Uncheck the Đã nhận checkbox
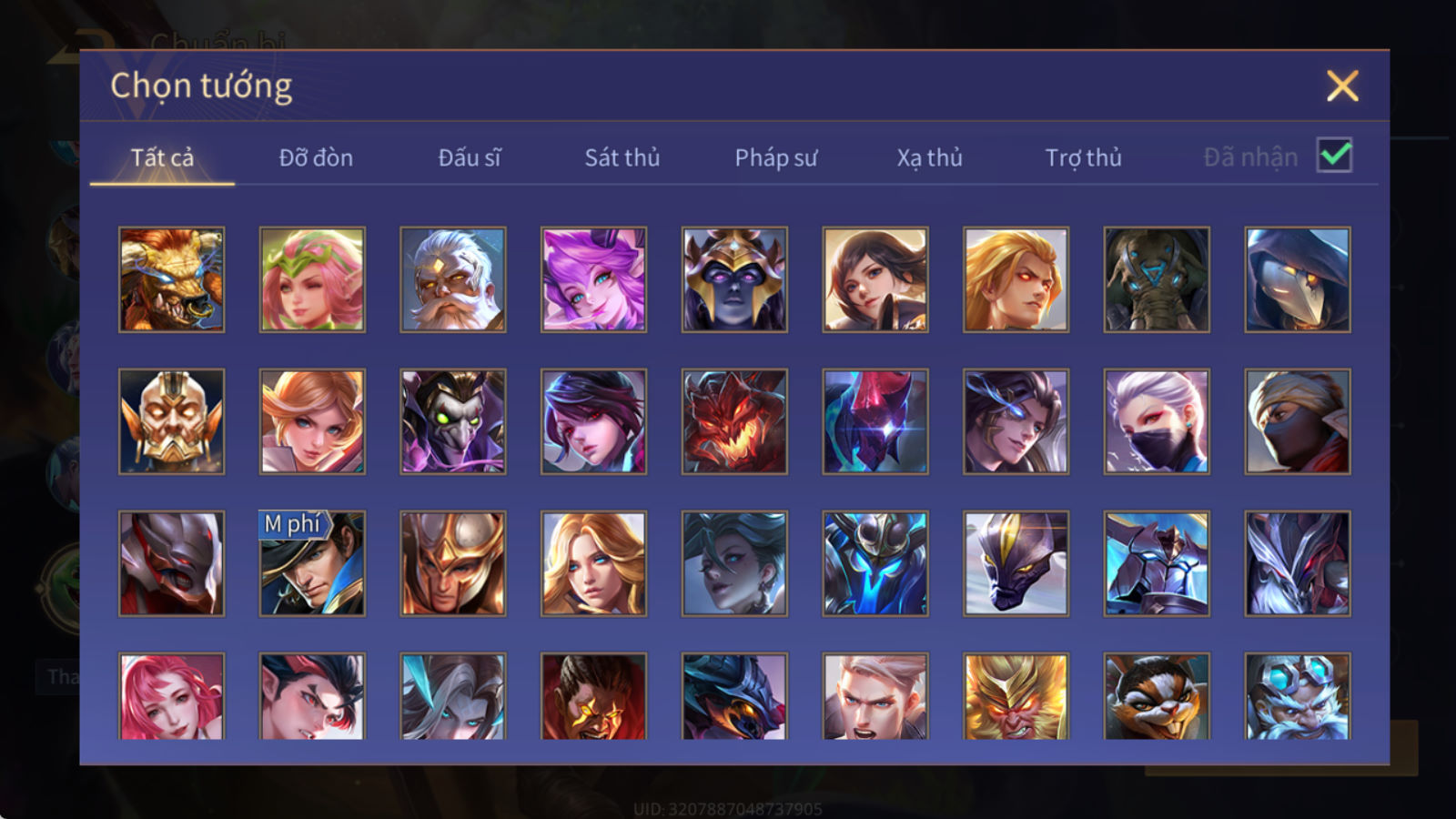1456x819 pixels. 1334,156
